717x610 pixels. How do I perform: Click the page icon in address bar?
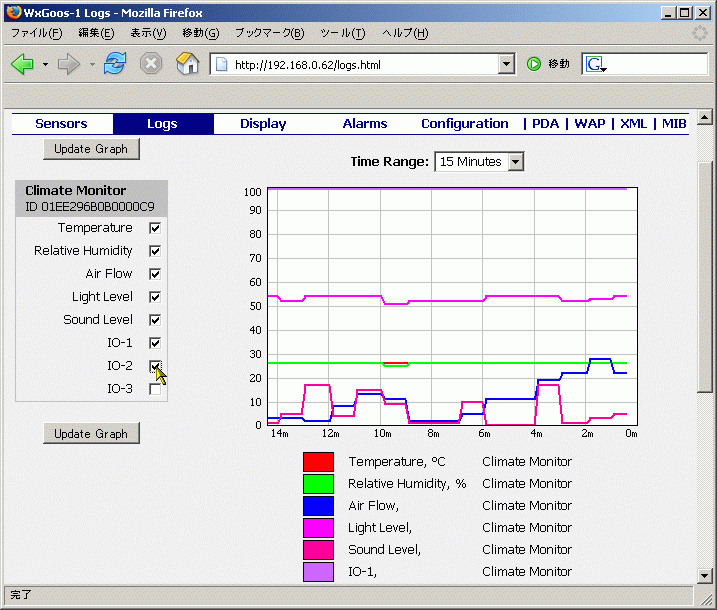tap(221, 64)
